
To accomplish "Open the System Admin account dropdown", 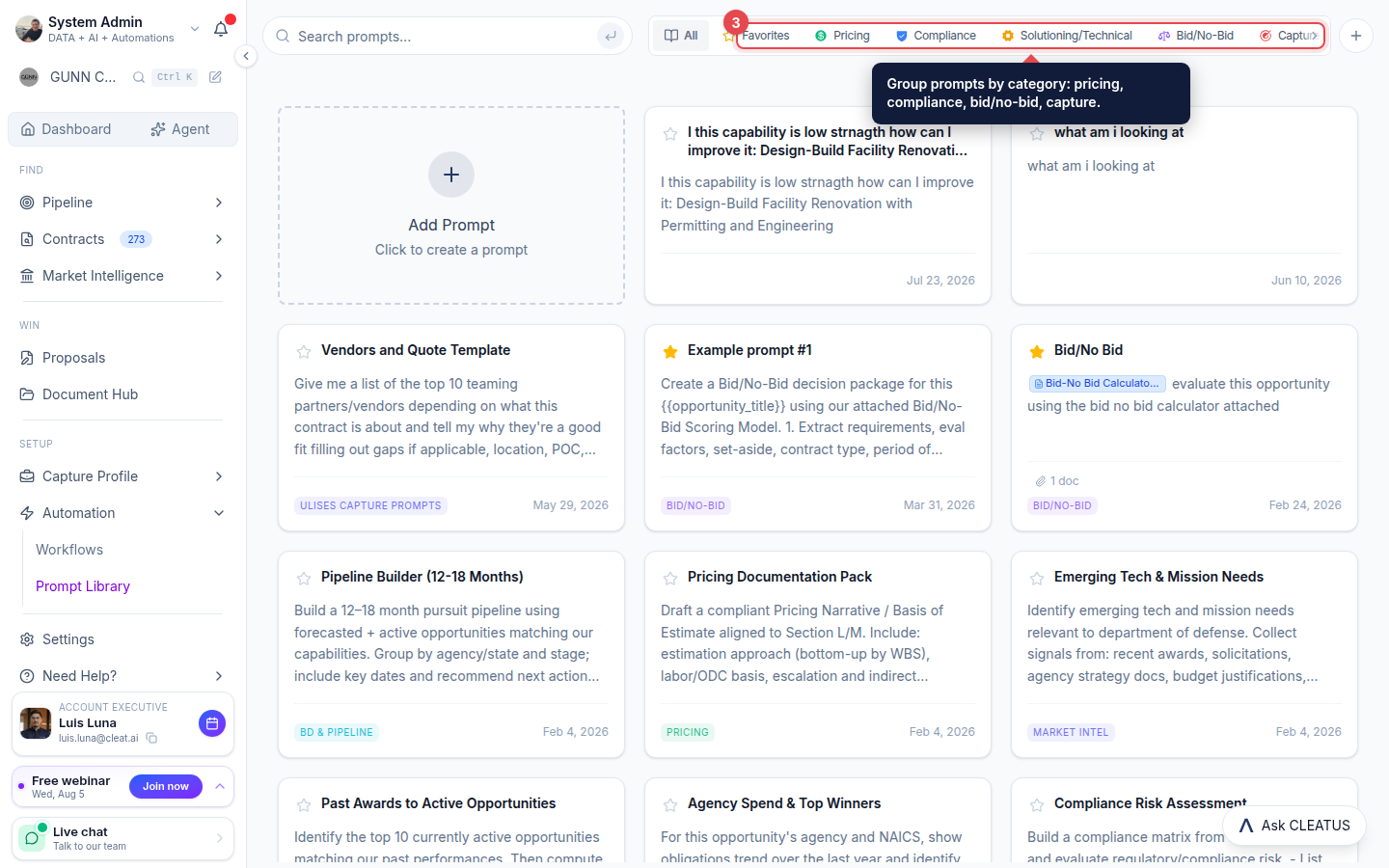I will pyautogui.click(x=195, y=29).
